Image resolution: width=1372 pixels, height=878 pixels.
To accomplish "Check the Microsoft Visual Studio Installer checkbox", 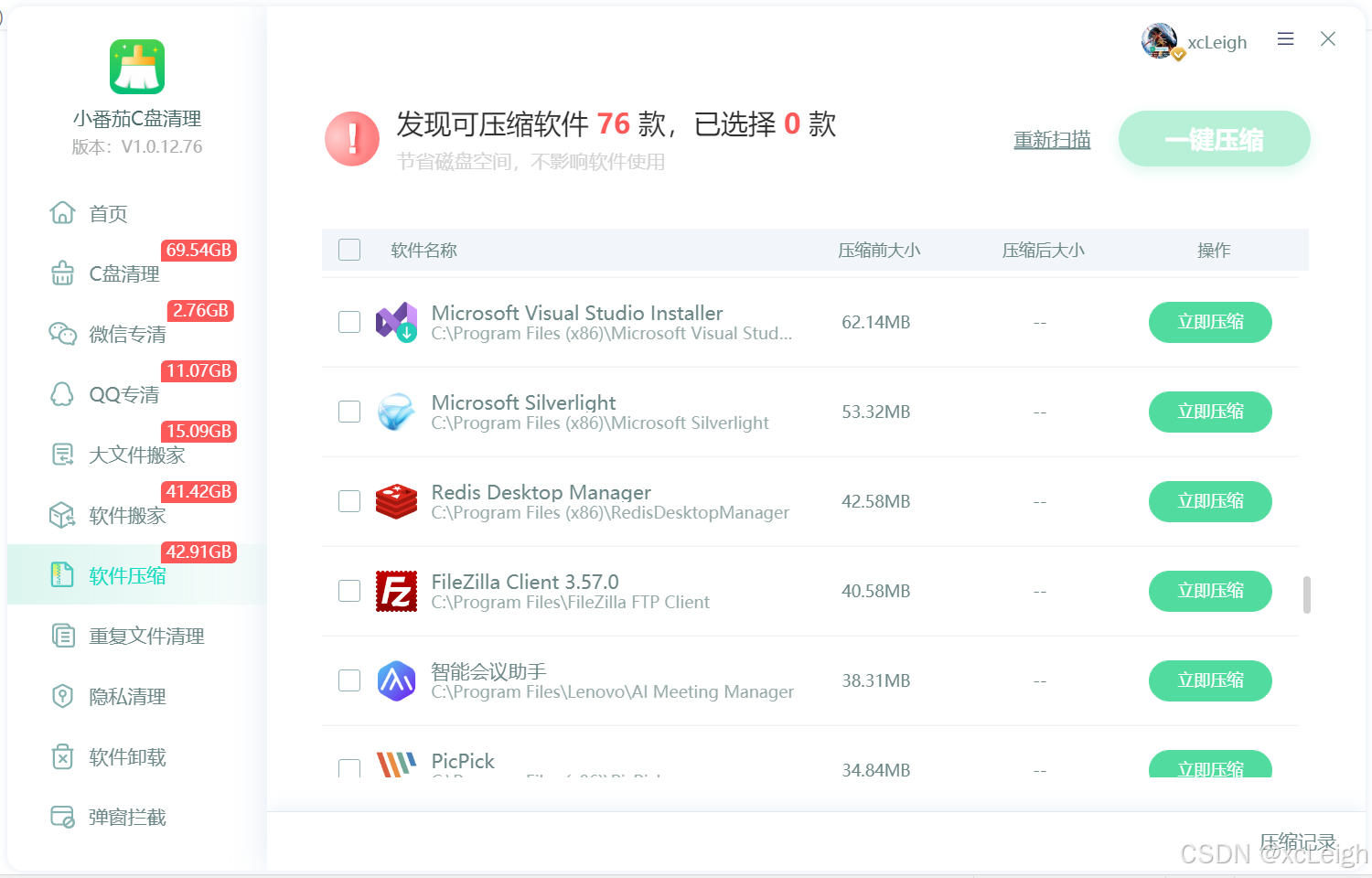I will coord(349,322).
